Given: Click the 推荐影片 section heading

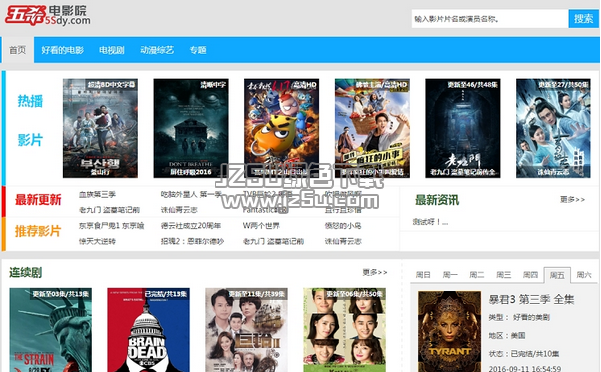Looking at the screenshot, I should point(38,231).
